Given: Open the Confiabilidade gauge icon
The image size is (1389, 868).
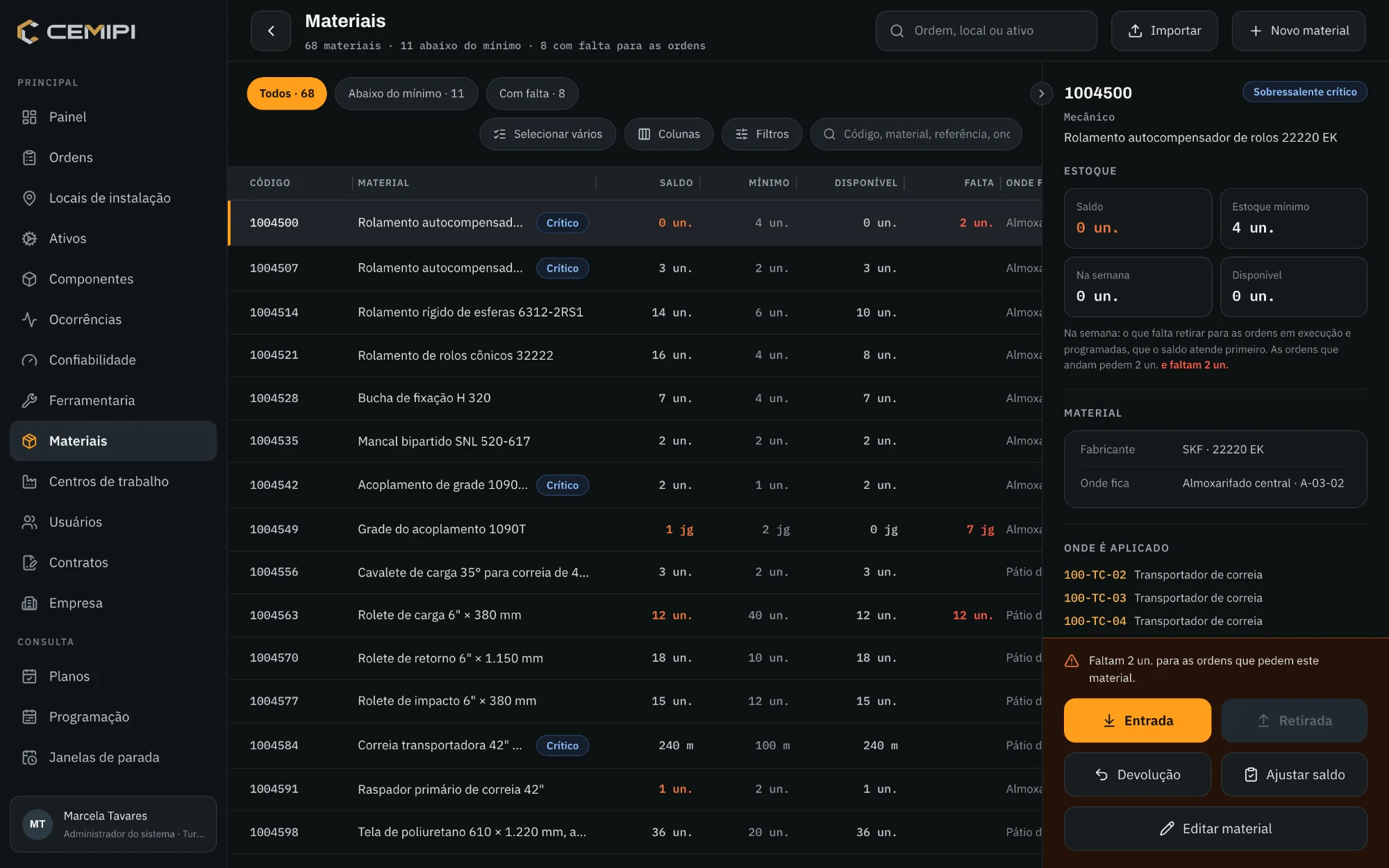Looking at the screenshot, I should tap(29, 360).
